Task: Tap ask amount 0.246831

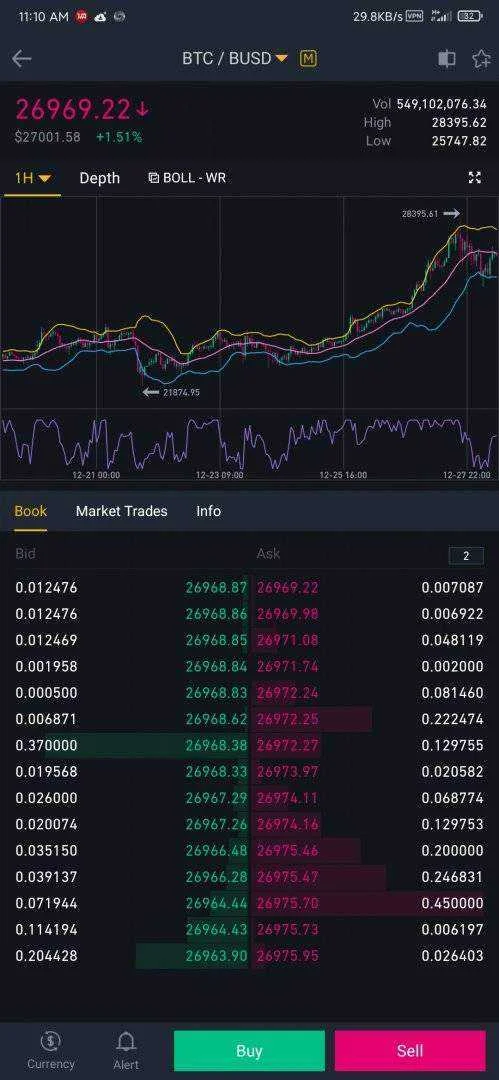Action: tap(452, 877)
